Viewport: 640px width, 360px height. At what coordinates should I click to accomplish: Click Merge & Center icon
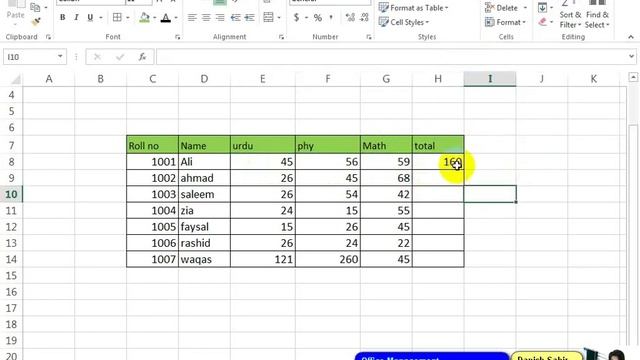pyautogui.click(x=268, y=18)
